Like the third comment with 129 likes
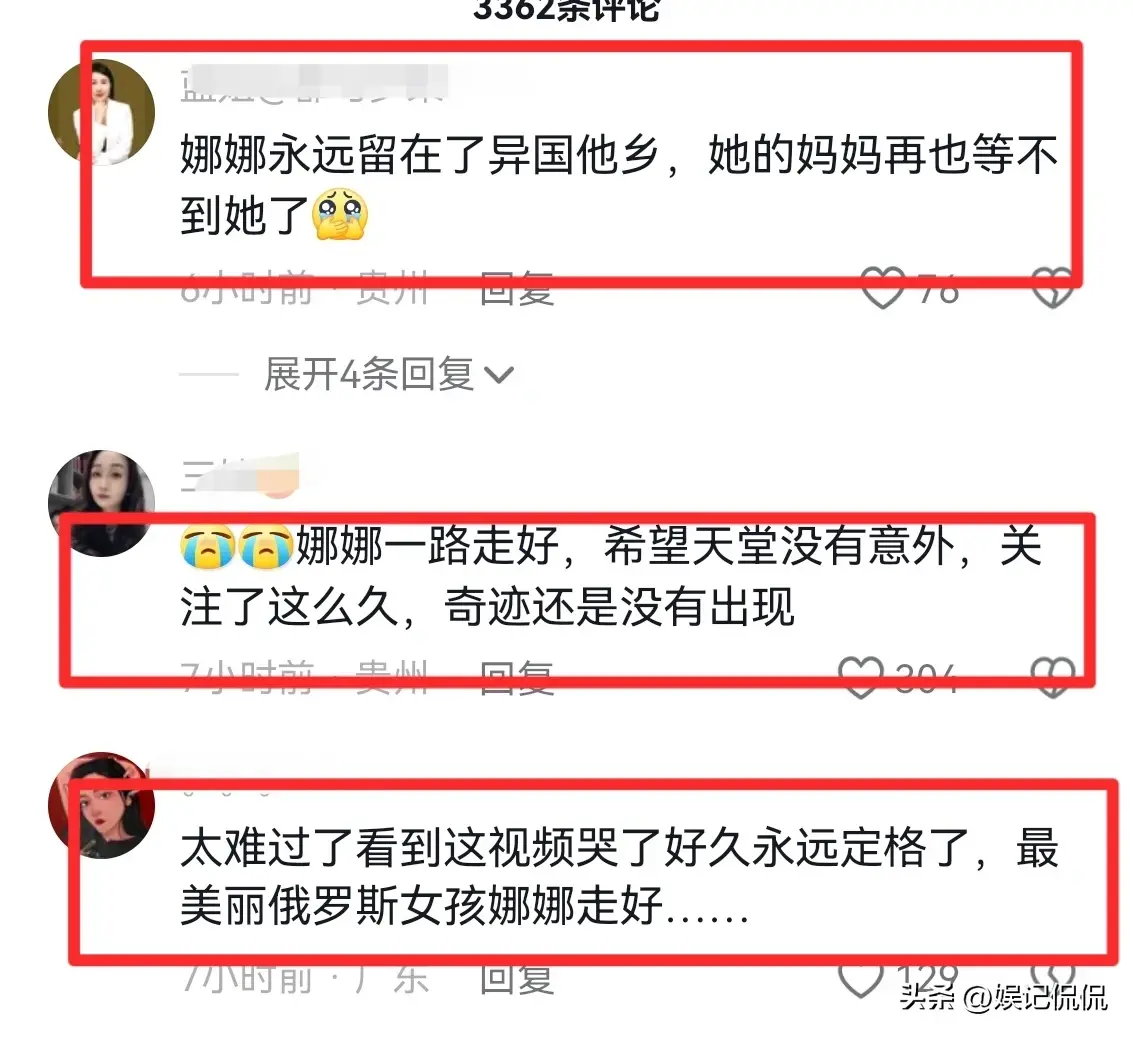The image size is (1133, 1037). point(861,979)
